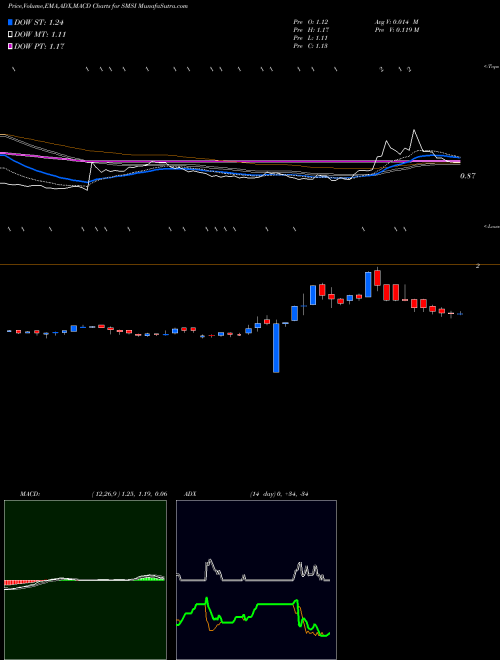
Task: Click the '<Lows' marker label
Action: click(492, 227)
